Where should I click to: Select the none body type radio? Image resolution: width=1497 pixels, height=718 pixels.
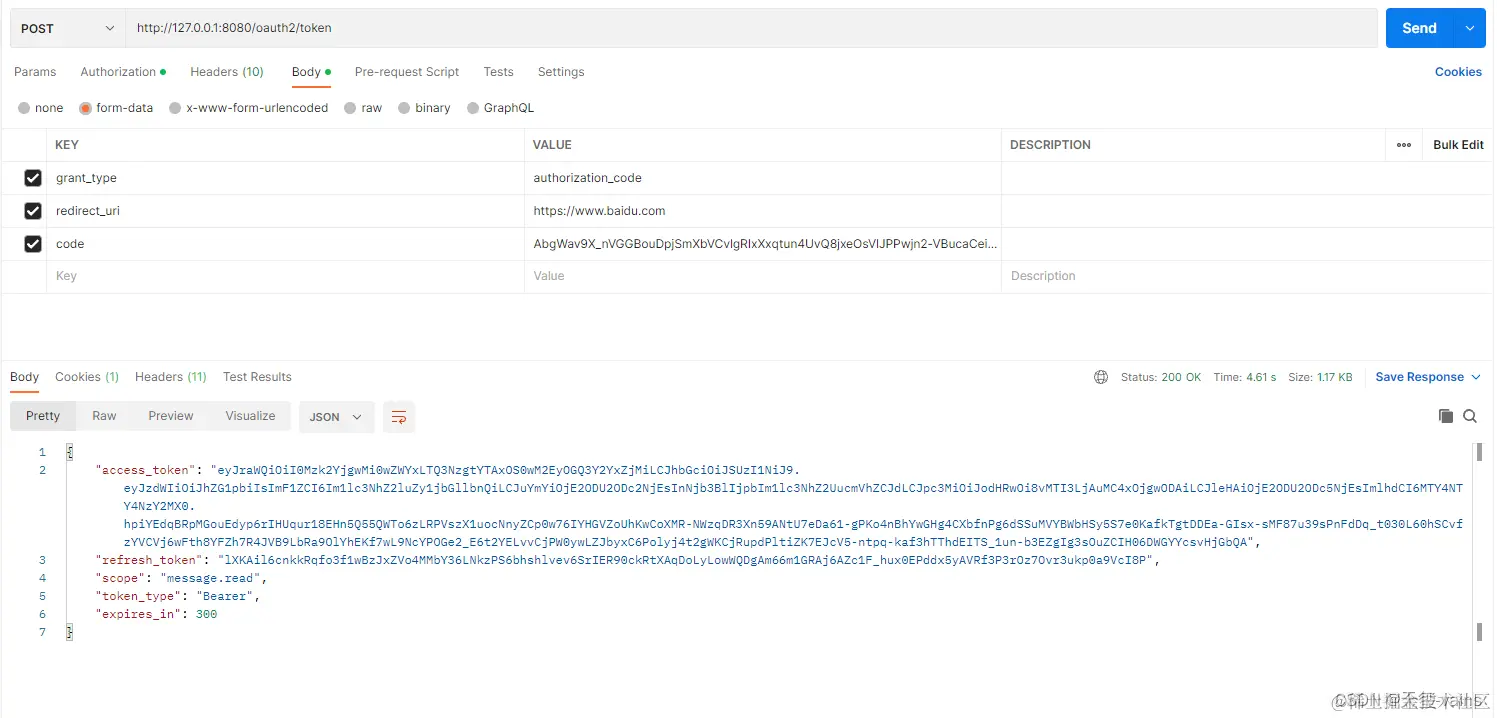point(24,108)
